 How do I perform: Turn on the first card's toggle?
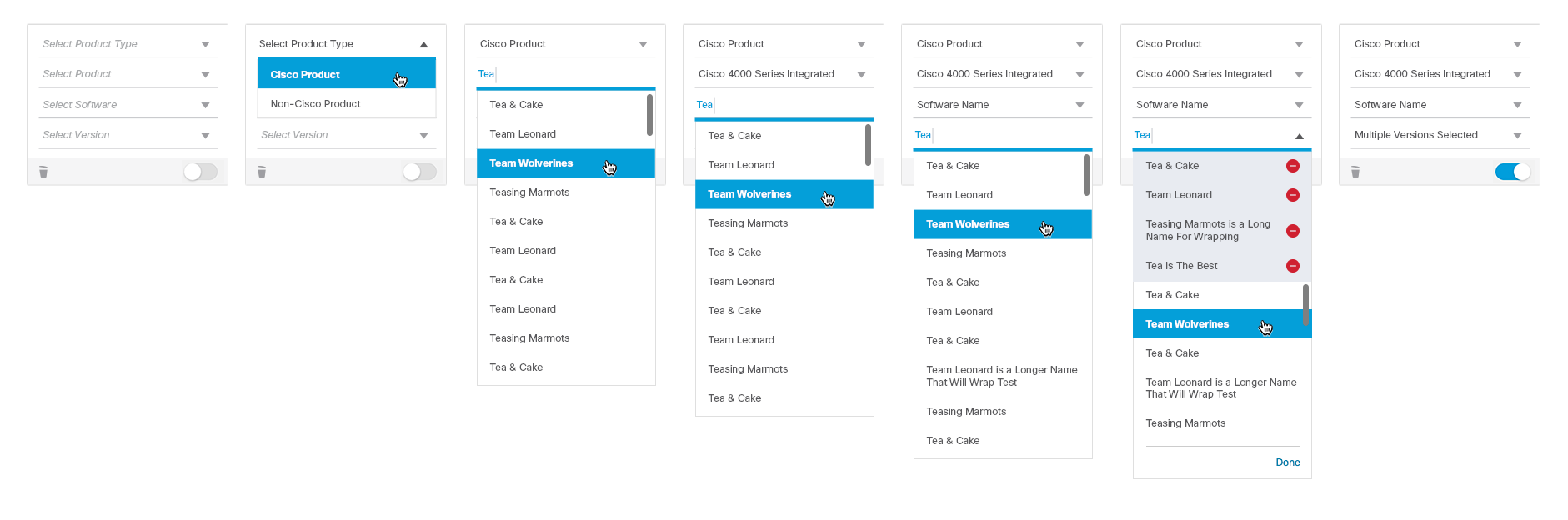pyautogui.click(x=200, y=172)
